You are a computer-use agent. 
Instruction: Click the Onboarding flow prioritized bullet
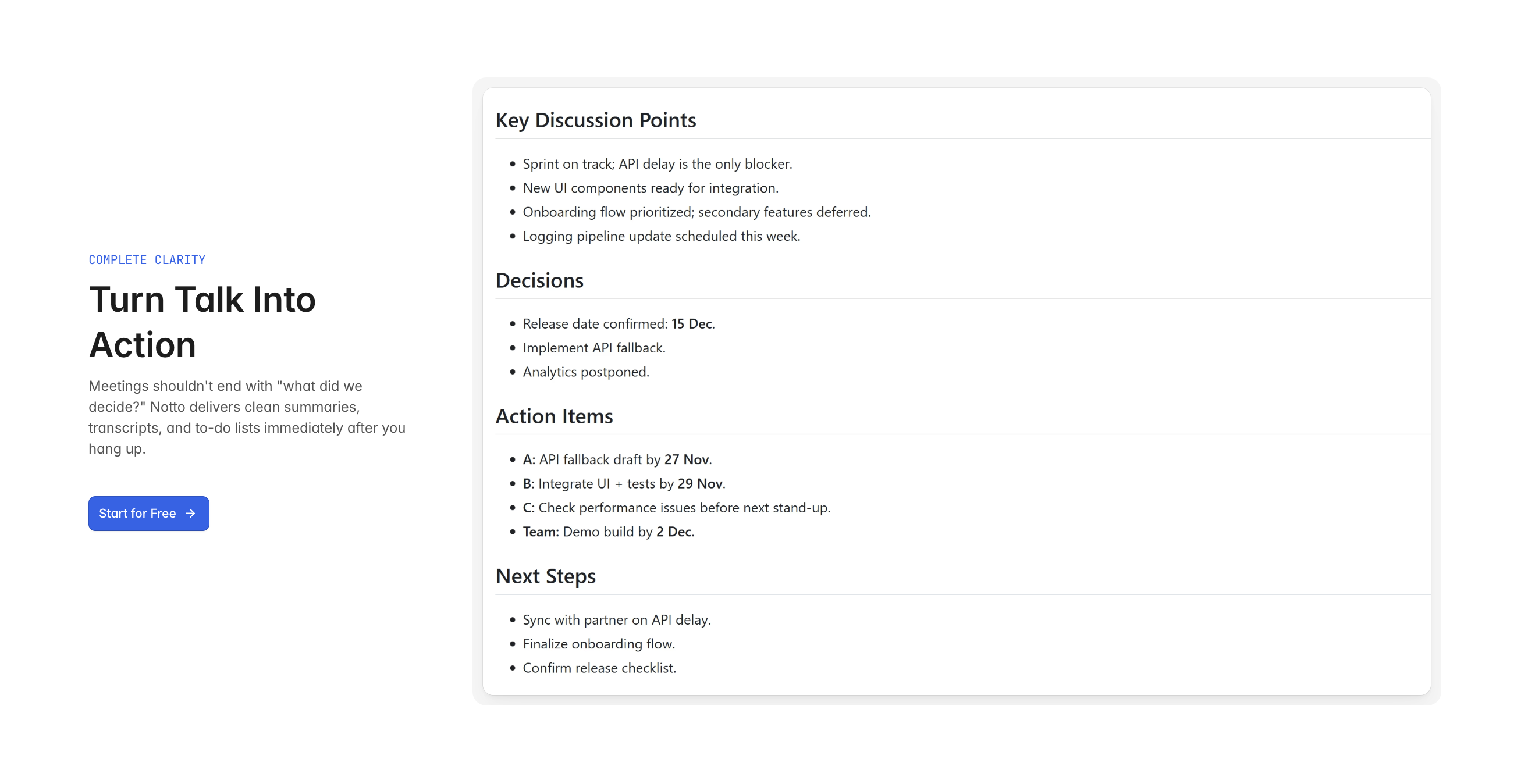click(x=696, y=212)
